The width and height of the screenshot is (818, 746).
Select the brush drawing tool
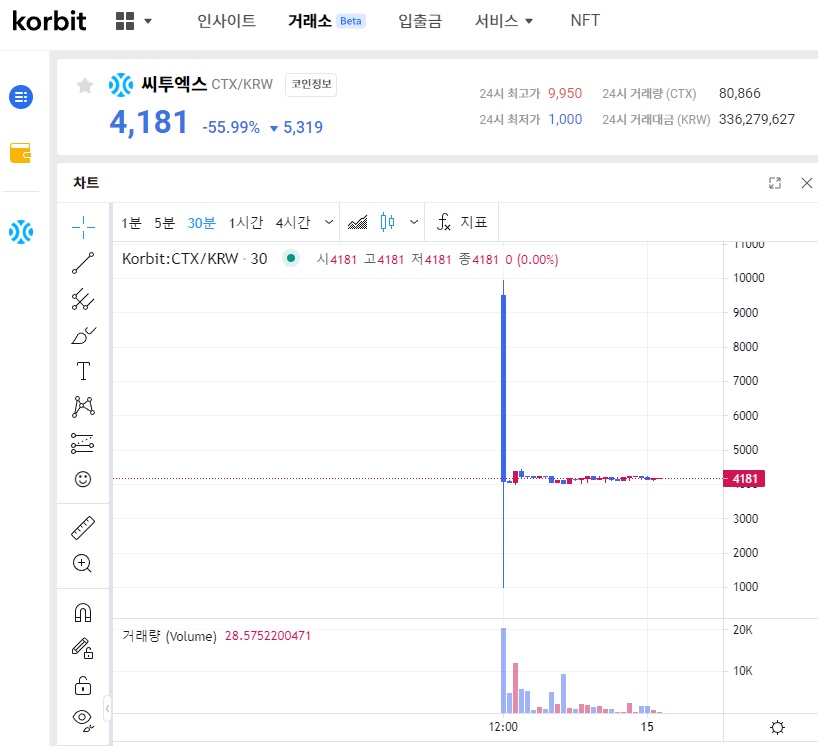(83, 335)
